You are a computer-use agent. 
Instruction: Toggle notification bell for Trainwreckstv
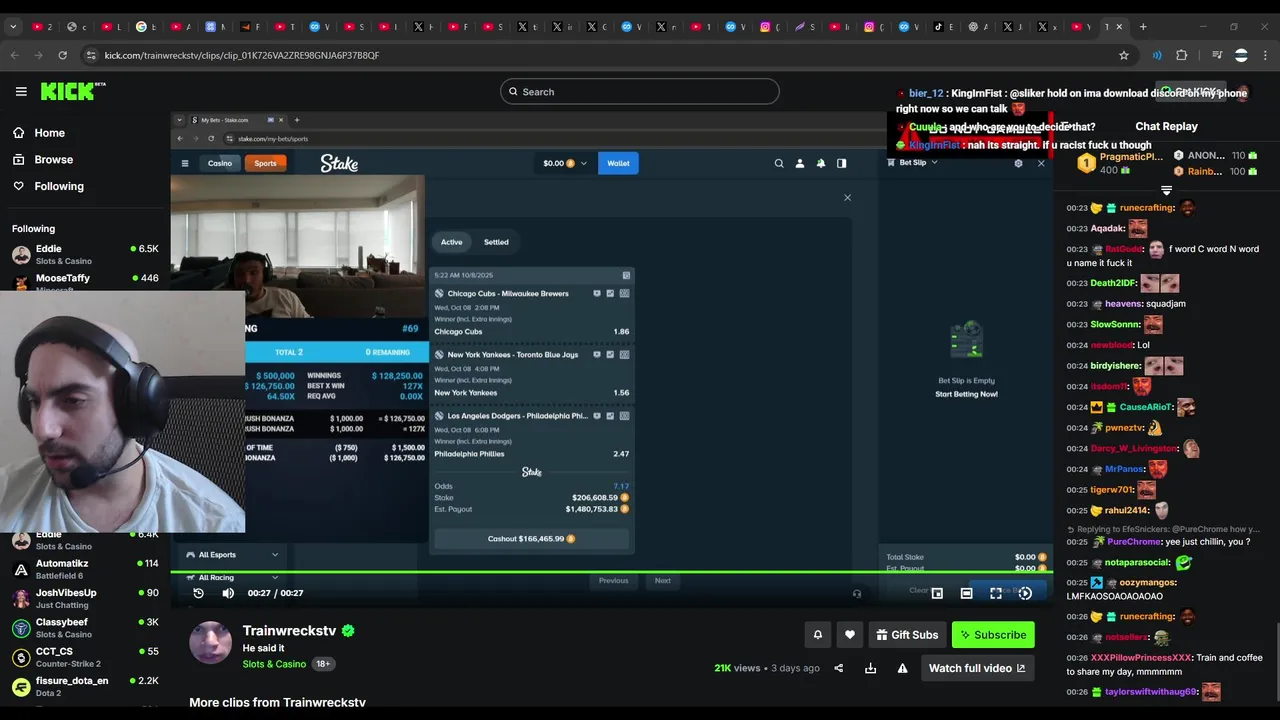pos(818,634)
